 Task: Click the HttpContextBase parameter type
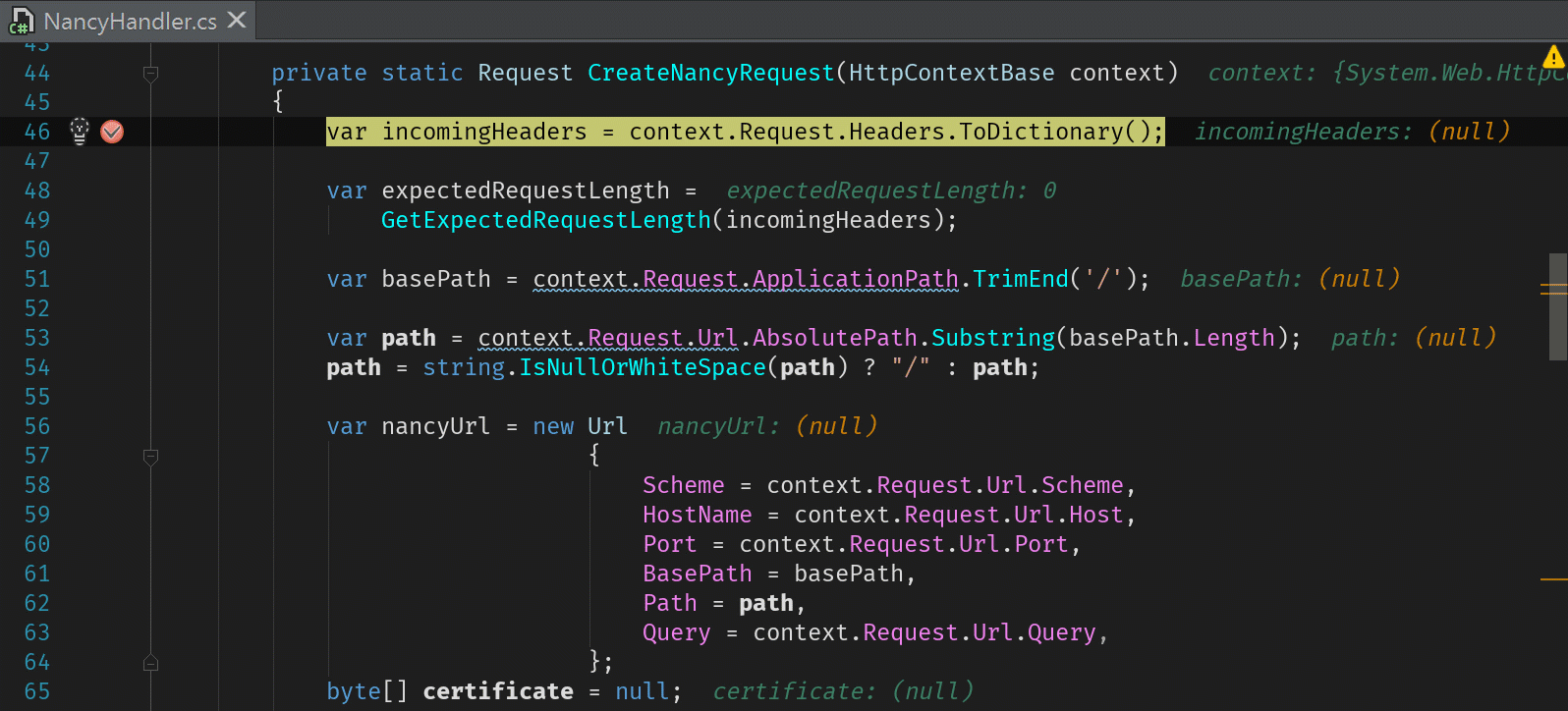[951, 73]
